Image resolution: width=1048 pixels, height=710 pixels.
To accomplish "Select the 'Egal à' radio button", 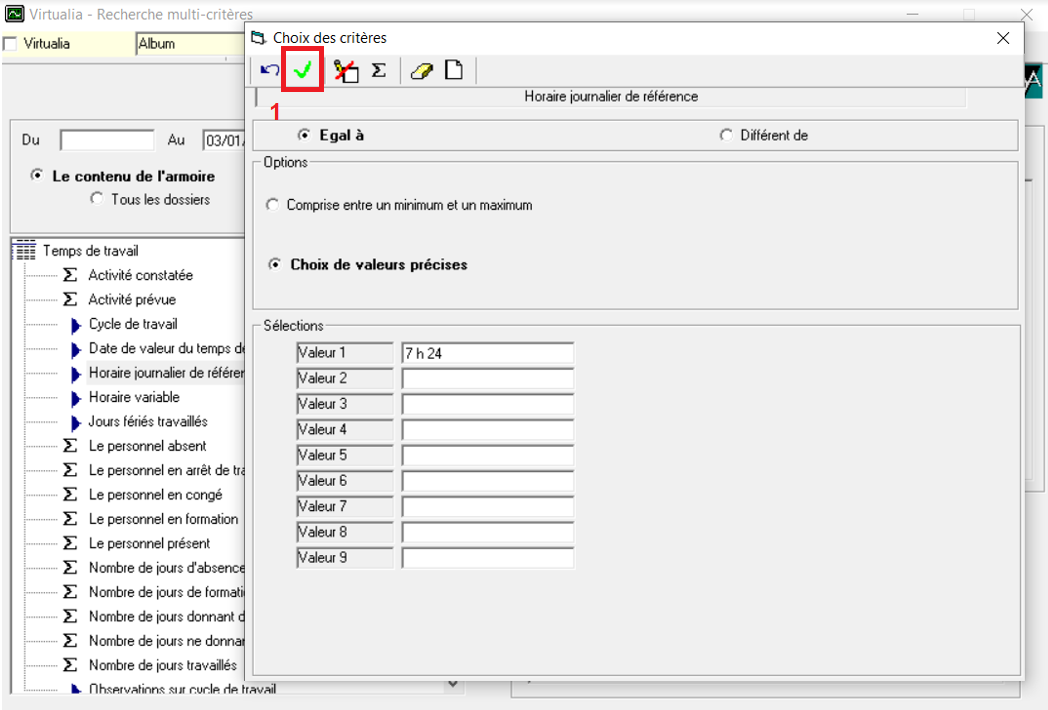I will [x=304, y=135].
